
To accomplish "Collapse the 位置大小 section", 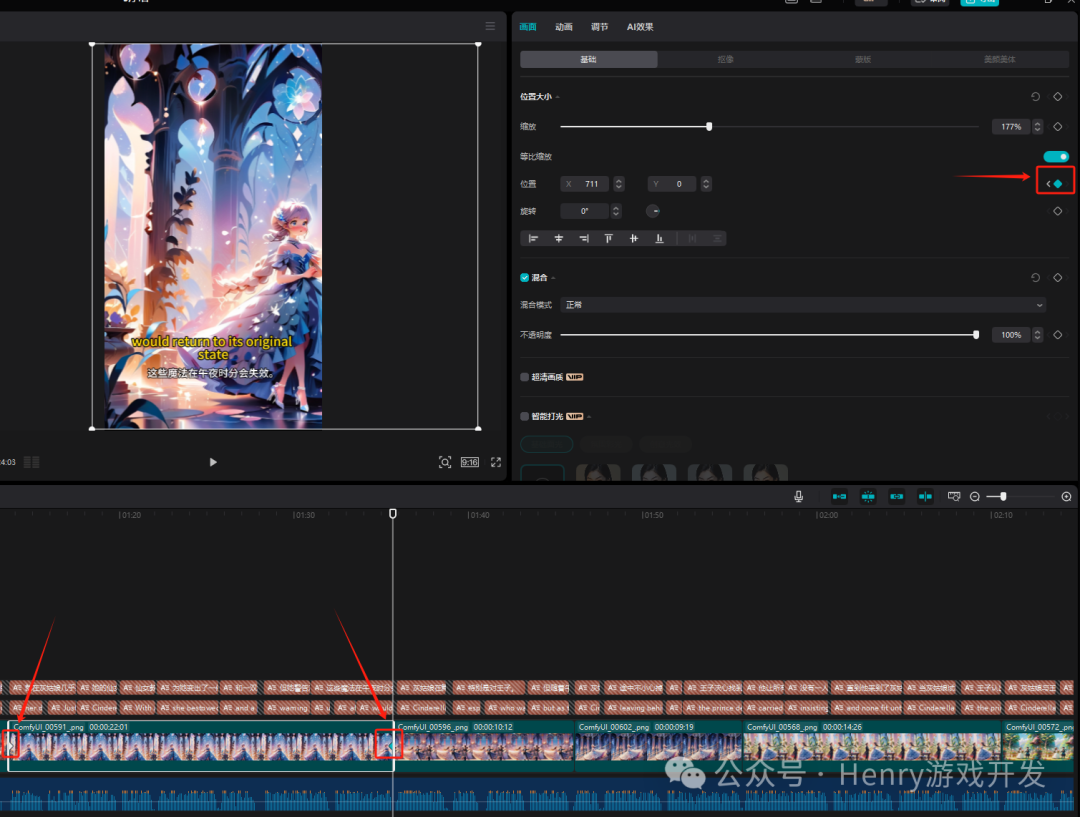I will point(557,97).
